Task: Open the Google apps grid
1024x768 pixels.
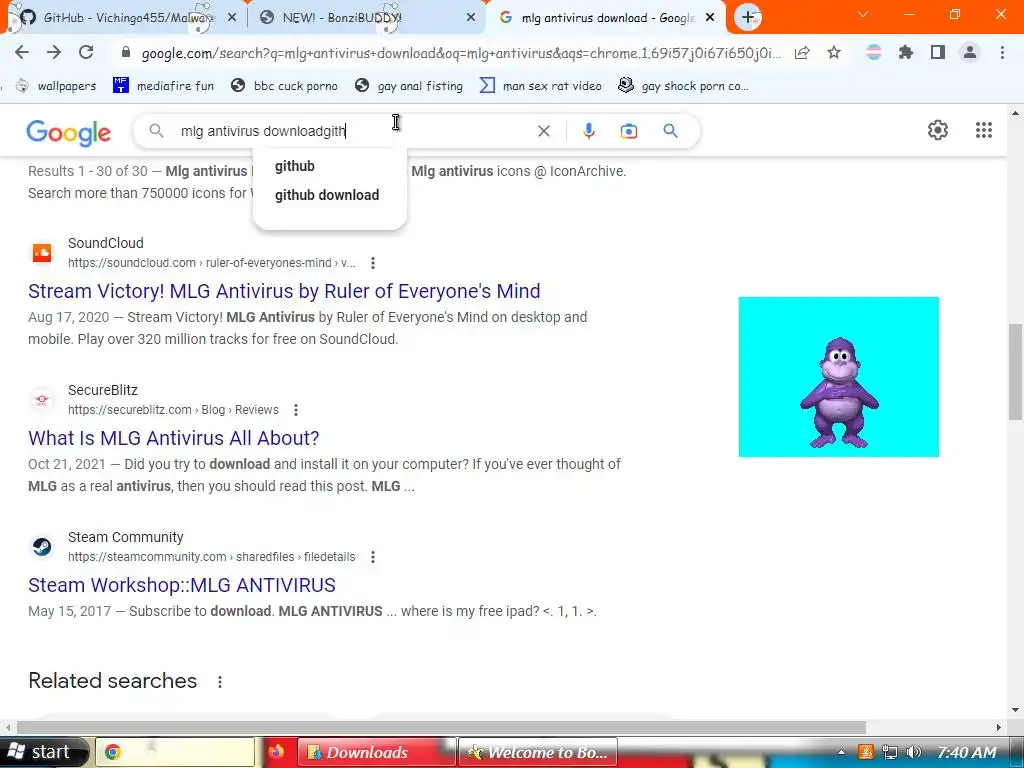Action: click(984, 131)
